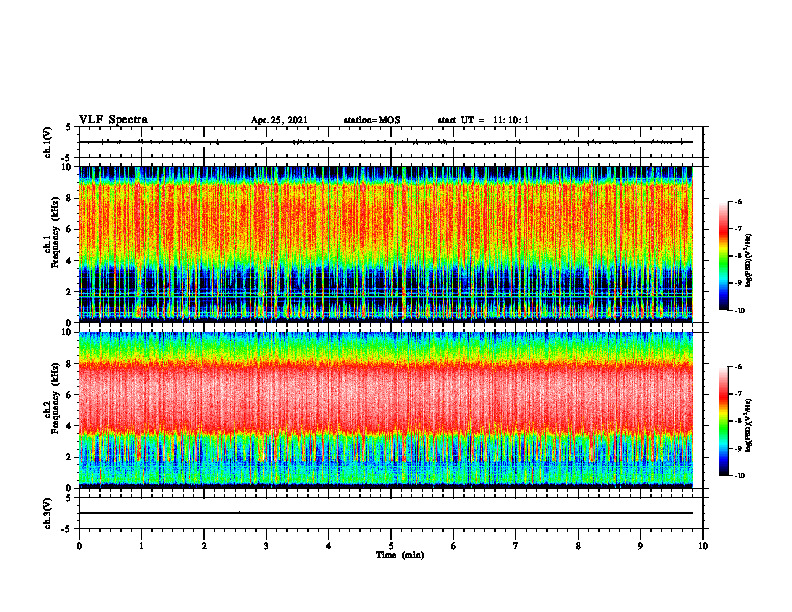Image resolution: width=792 pixels, height=612 pixels.
Task: Click the ch.1 spectrogram color scale bar
Action: [724, 256]
